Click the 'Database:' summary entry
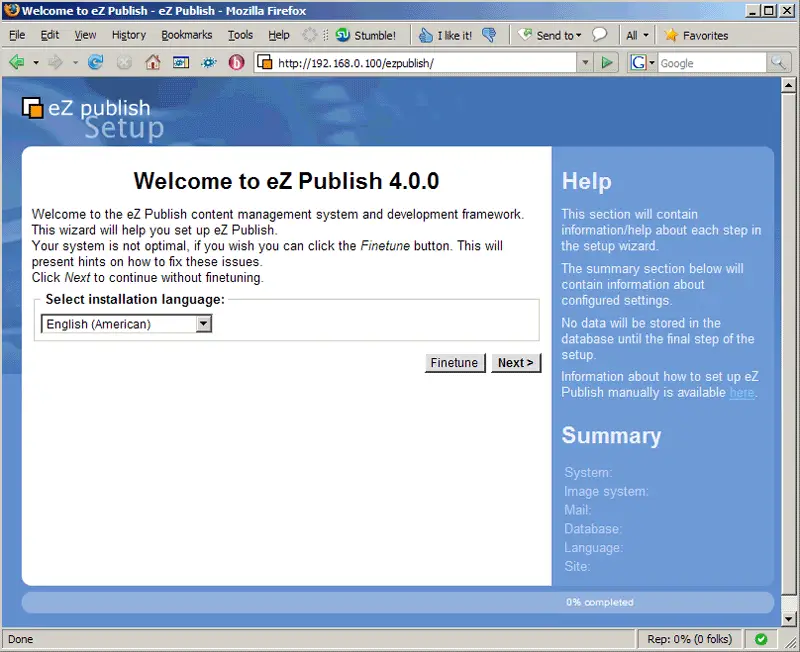This screenshot has height=652, width=800. pyautogui.click(x=593, y=529)
